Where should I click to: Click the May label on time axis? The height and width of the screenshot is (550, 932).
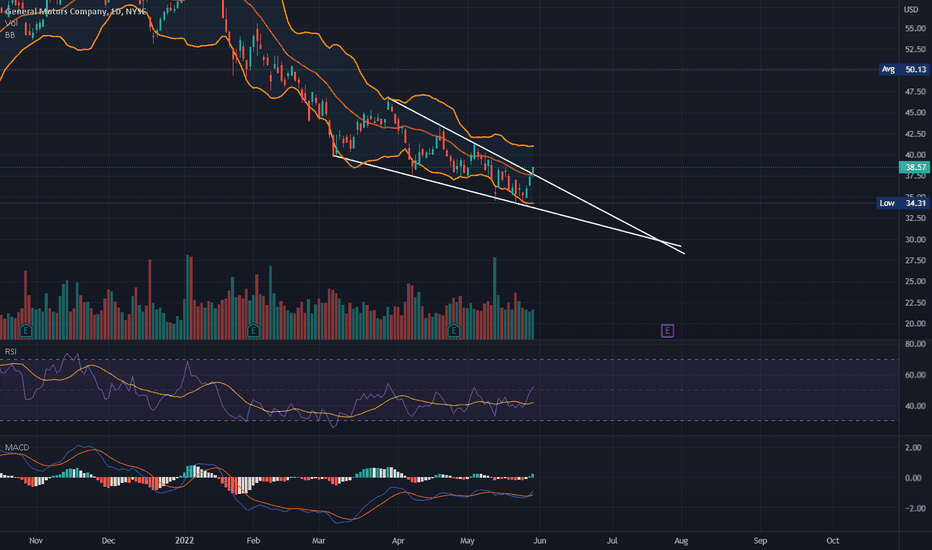pos(467,540)
